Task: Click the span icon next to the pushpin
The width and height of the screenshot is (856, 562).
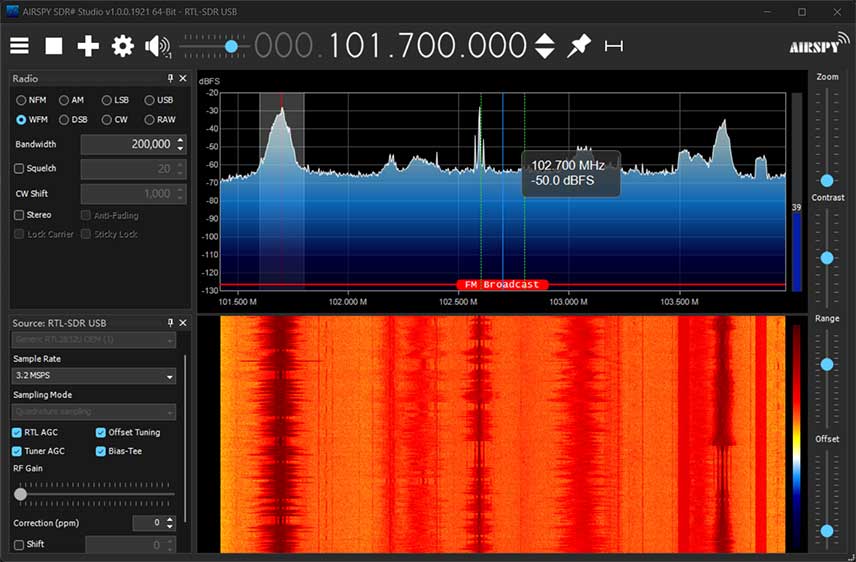Action: [x=614, y=46]
